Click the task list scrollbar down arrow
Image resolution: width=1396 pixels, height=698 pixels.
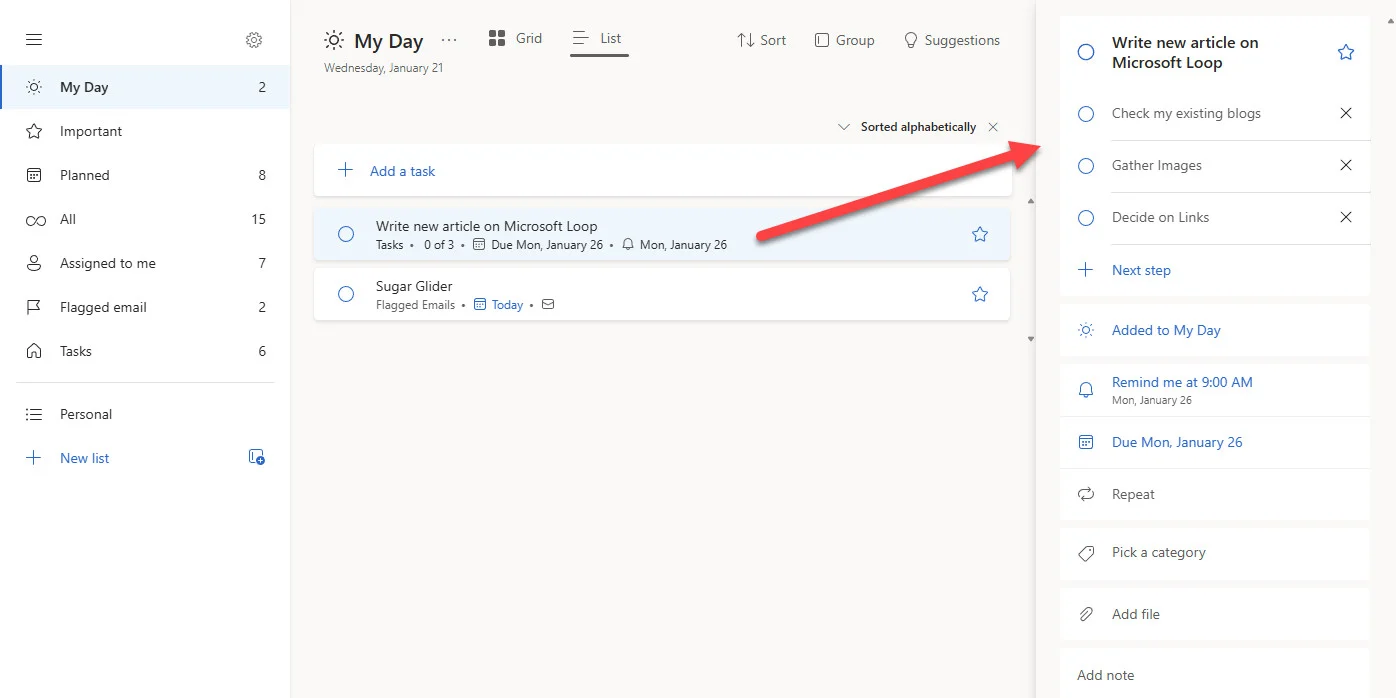click(1031, 339)
